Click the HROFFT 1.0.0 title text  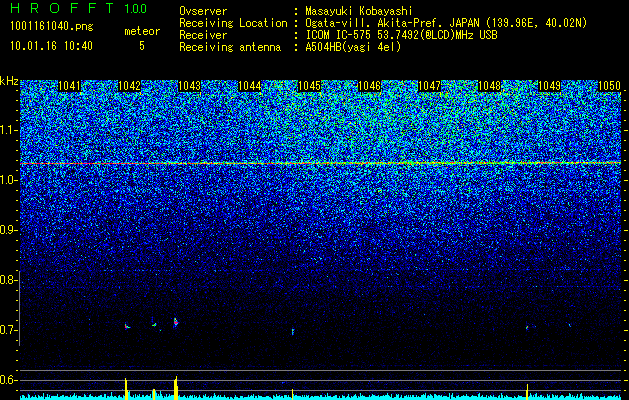[x=79, y=8]
